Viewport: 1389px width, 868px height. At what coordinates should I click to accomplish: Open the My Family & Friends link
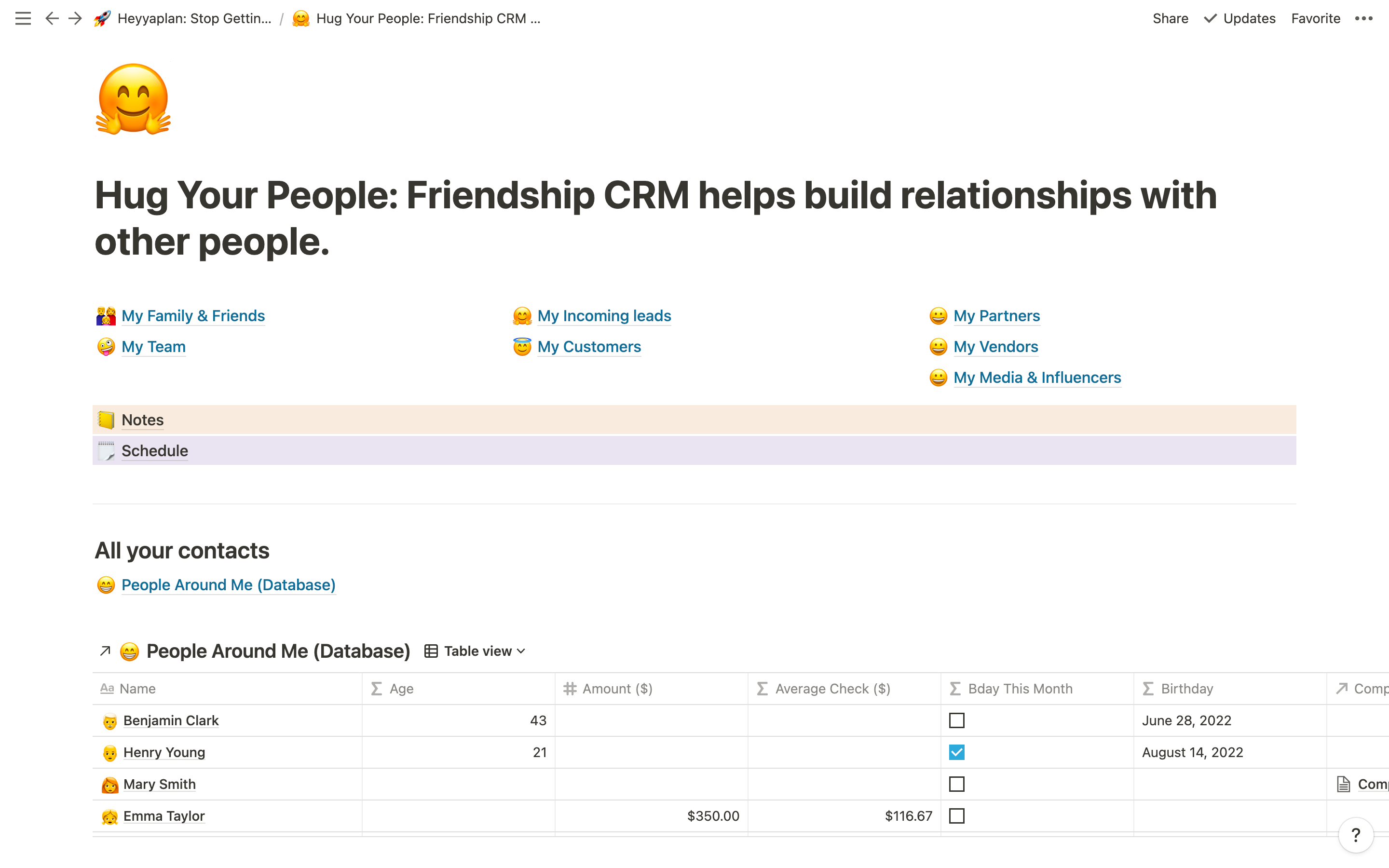[x=193, y=316]
